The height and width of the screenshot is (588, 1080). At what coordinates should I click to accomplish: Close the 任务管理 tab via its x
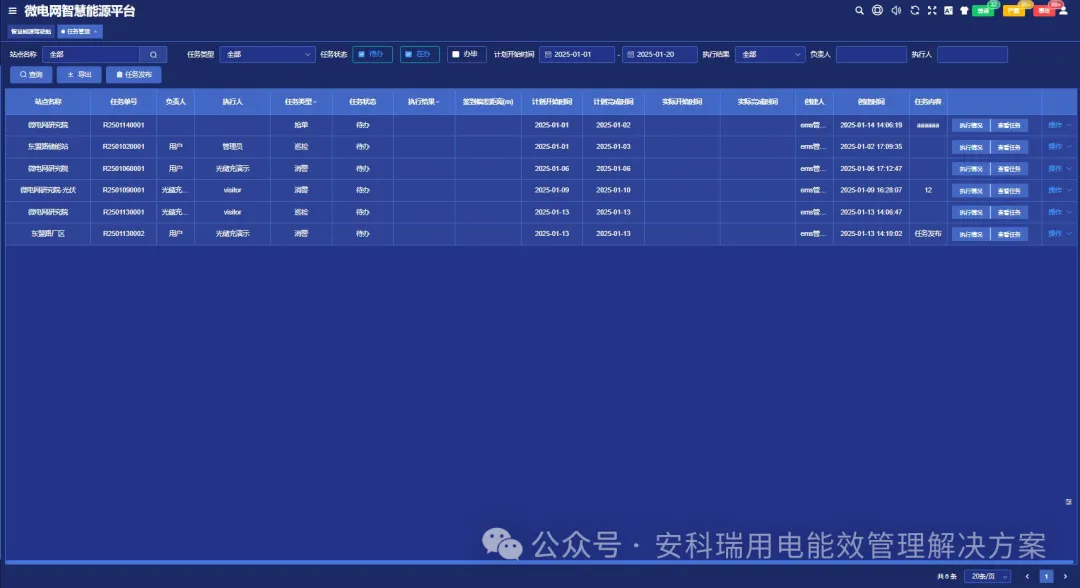click(x=96, y=32)
